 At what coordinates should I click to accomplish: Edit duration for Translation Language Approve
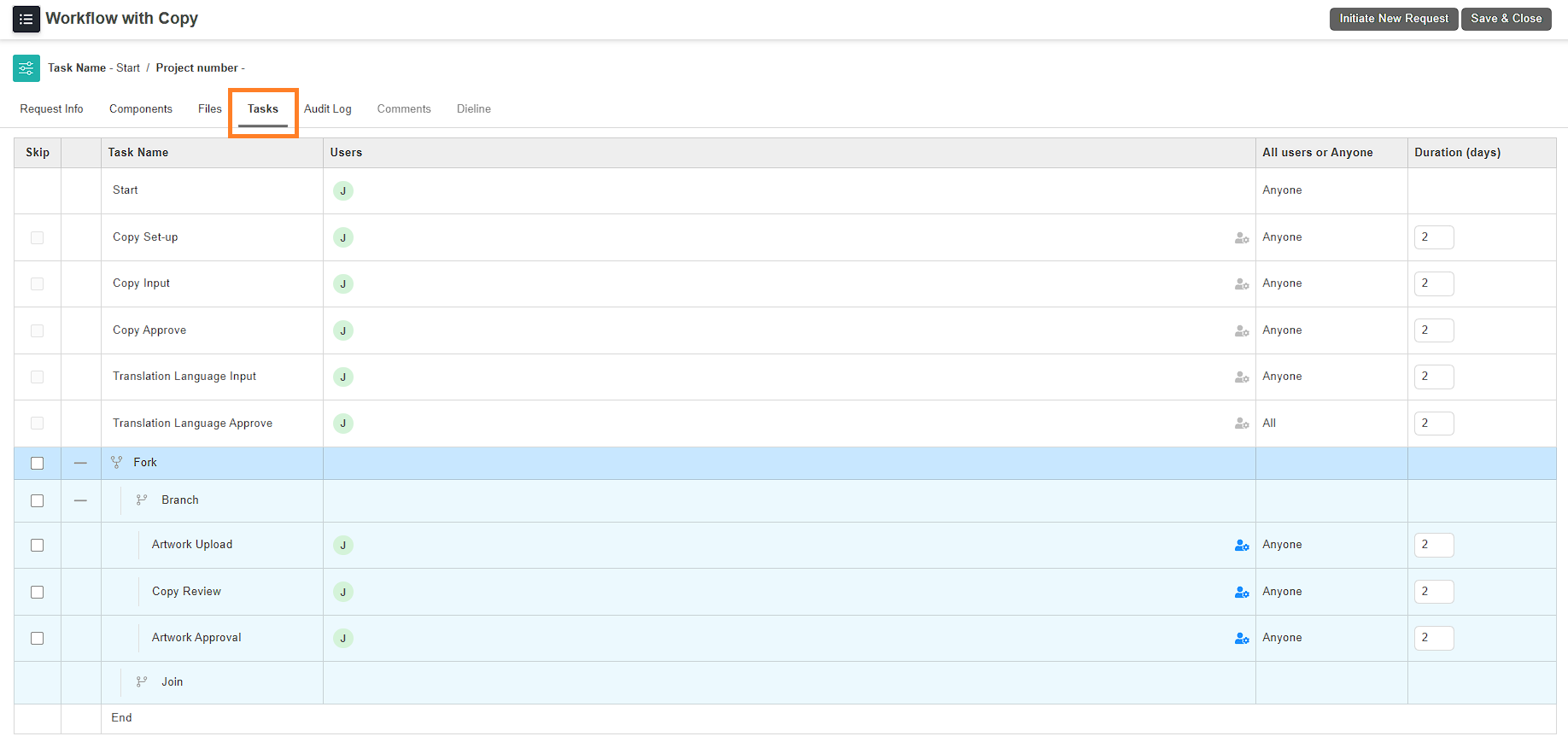[x=1434, y=424]
